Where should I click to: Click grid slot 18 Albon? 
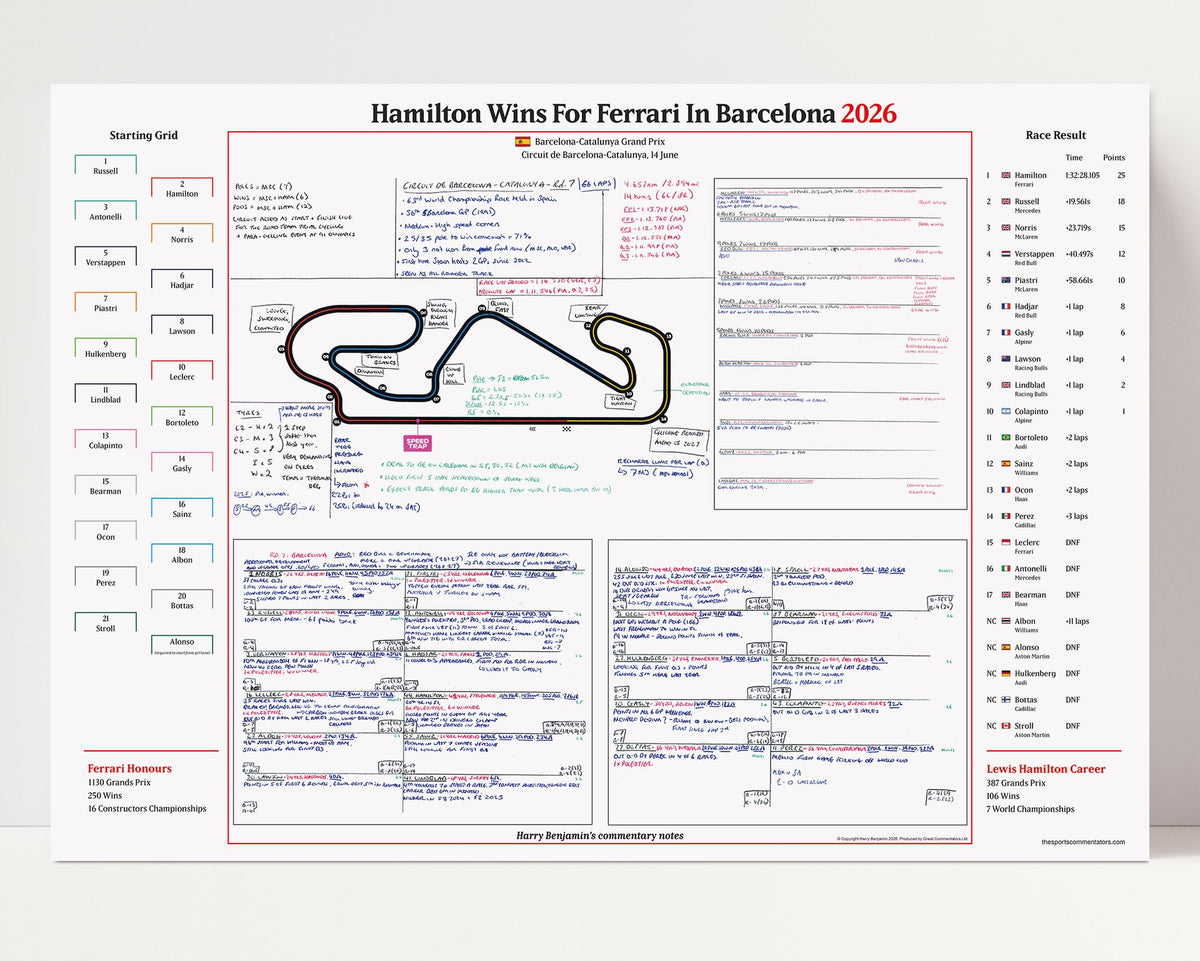coord(182,556)
